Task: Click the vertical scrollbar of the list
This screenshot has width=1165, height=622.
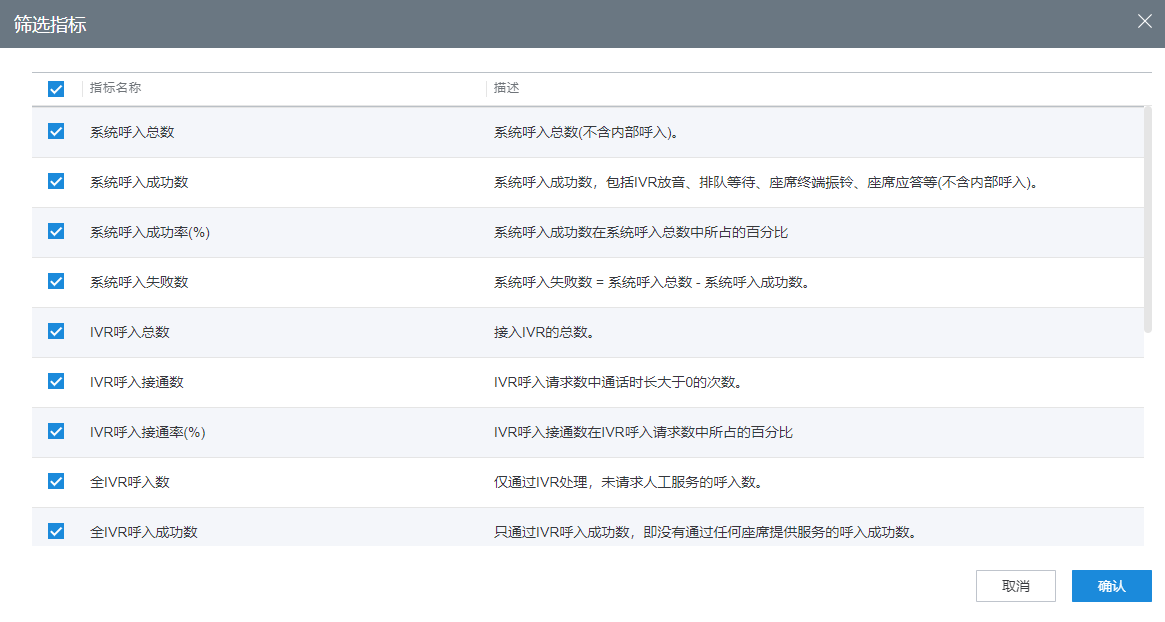Action: point(1147,219)
